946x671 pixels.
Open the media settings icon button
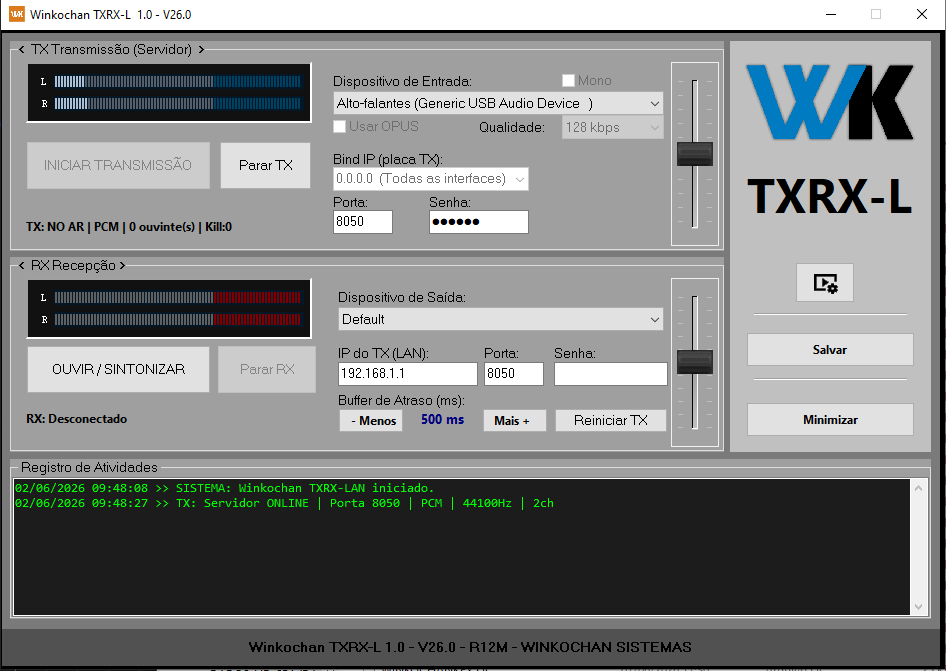tap(824, 282)
